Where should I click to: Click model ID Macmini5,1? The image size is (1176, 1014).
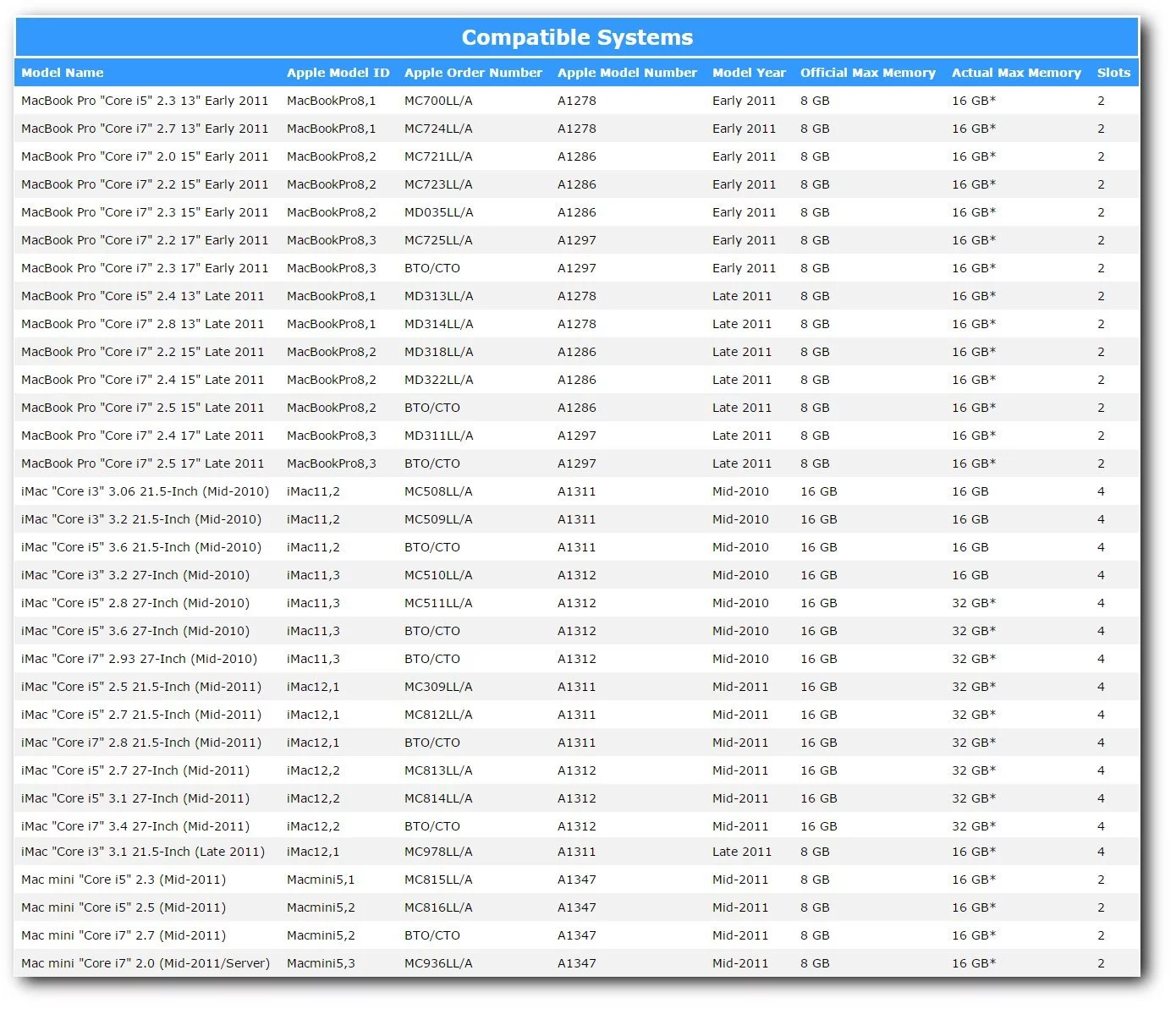321,880
